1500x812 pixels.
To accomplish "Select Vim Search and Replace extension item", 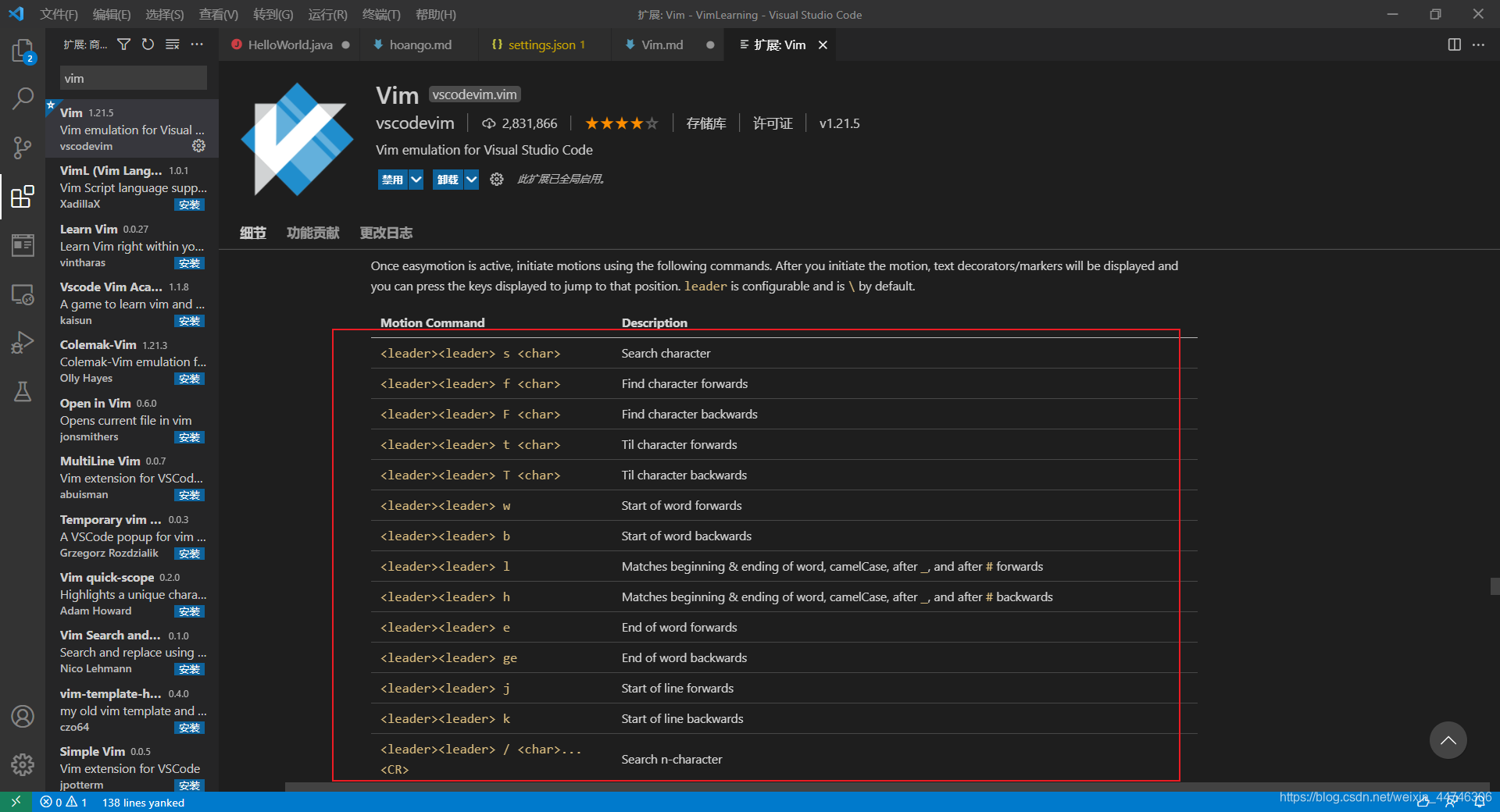I will [x=132, y=652].
